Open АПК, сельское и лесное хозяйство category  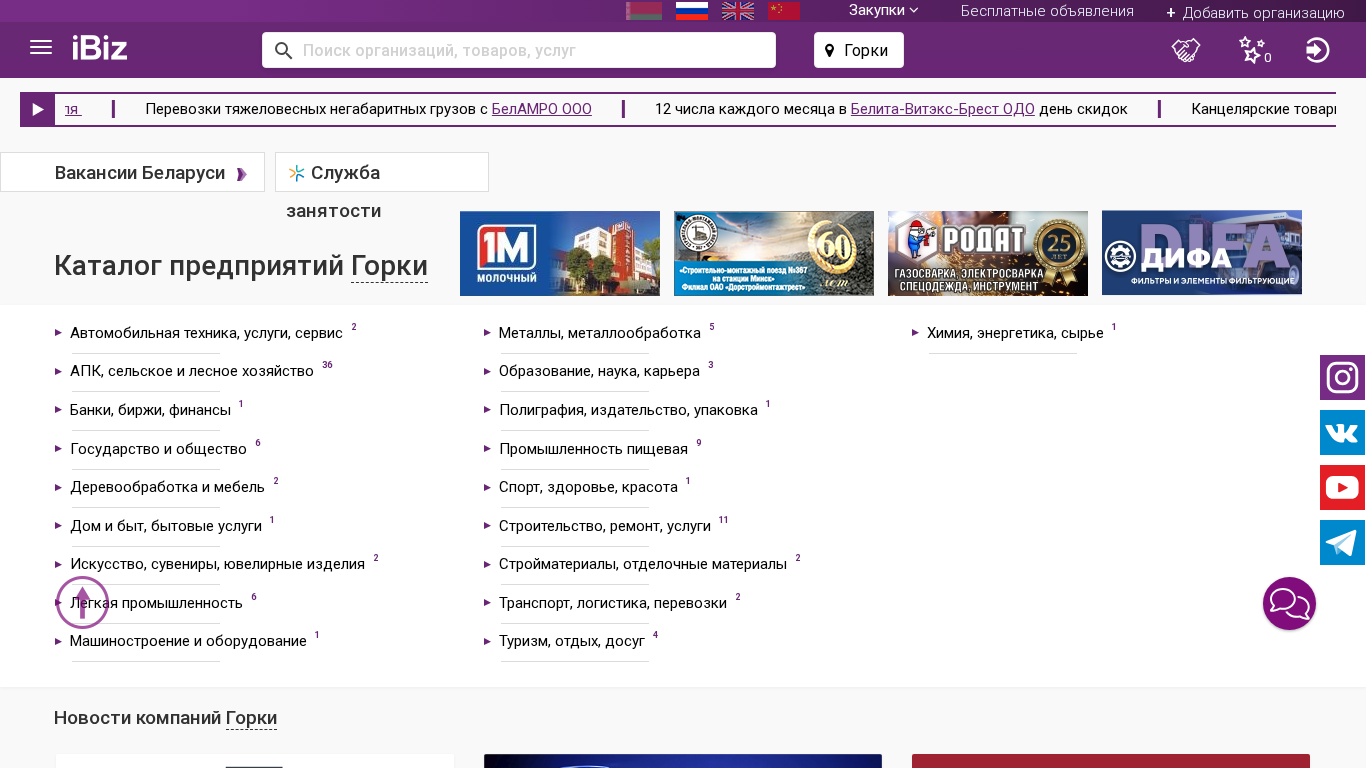click(191, 371)
